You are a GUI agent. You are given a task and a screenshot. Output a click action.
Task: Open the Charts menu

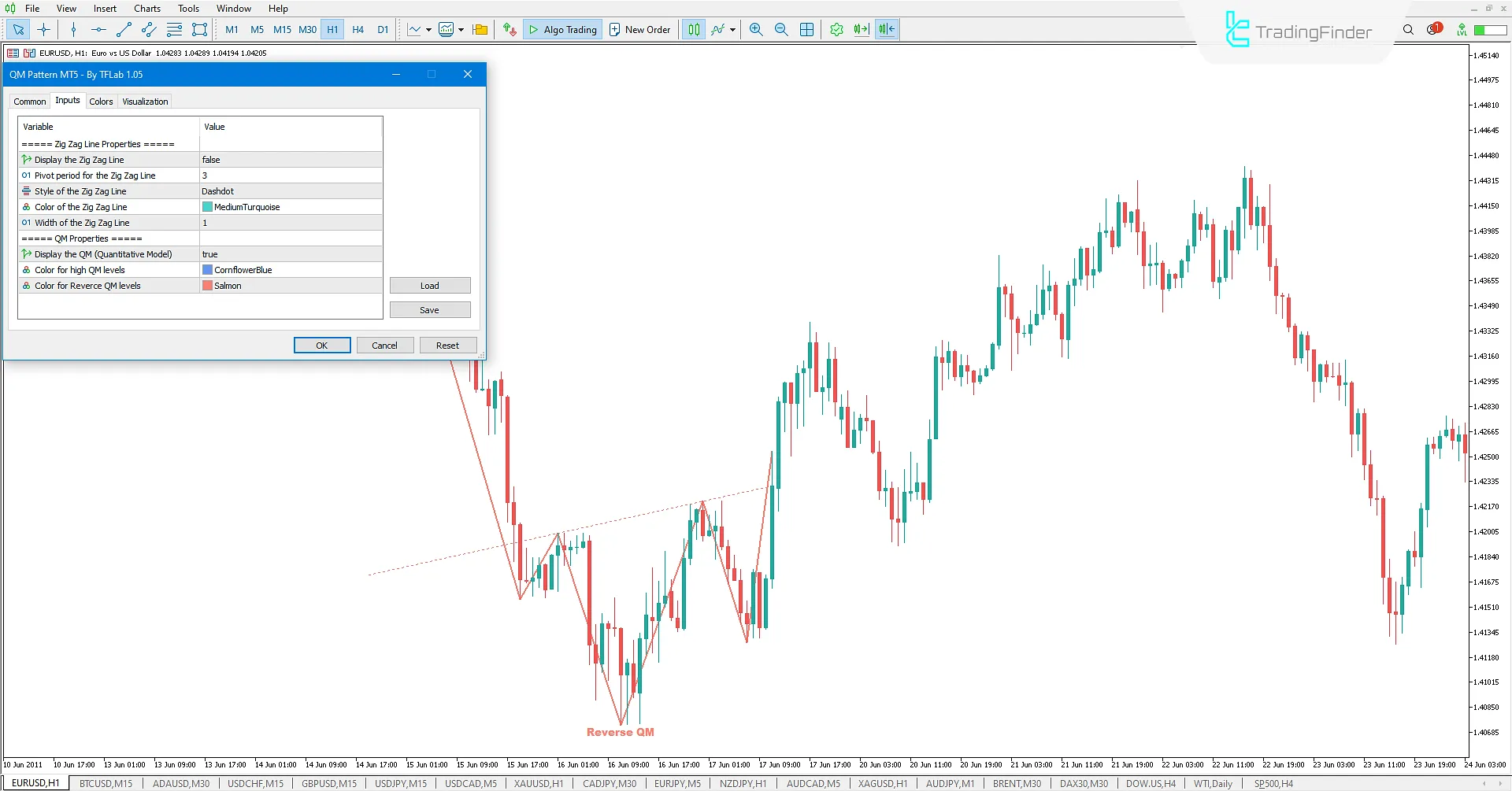[x=146, y=9]
